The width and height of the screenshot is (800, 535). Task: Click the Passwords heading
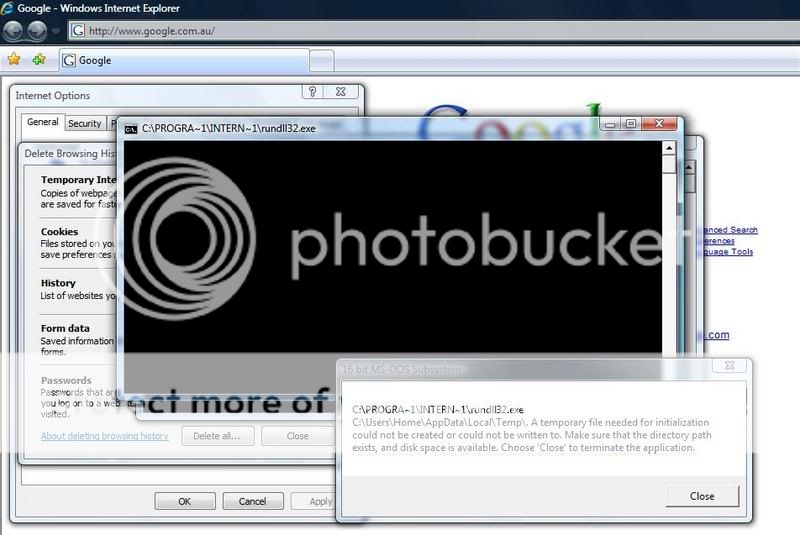pos(66,380)
